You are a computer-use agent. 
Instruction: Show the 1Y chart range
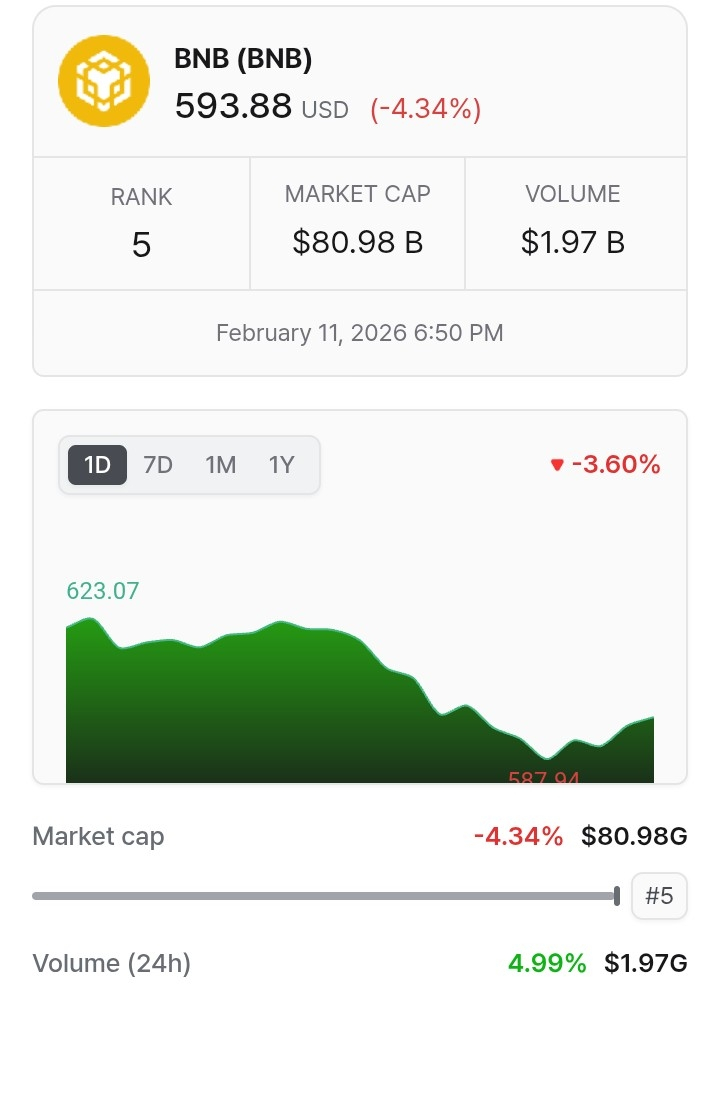[x=282, y=465]
